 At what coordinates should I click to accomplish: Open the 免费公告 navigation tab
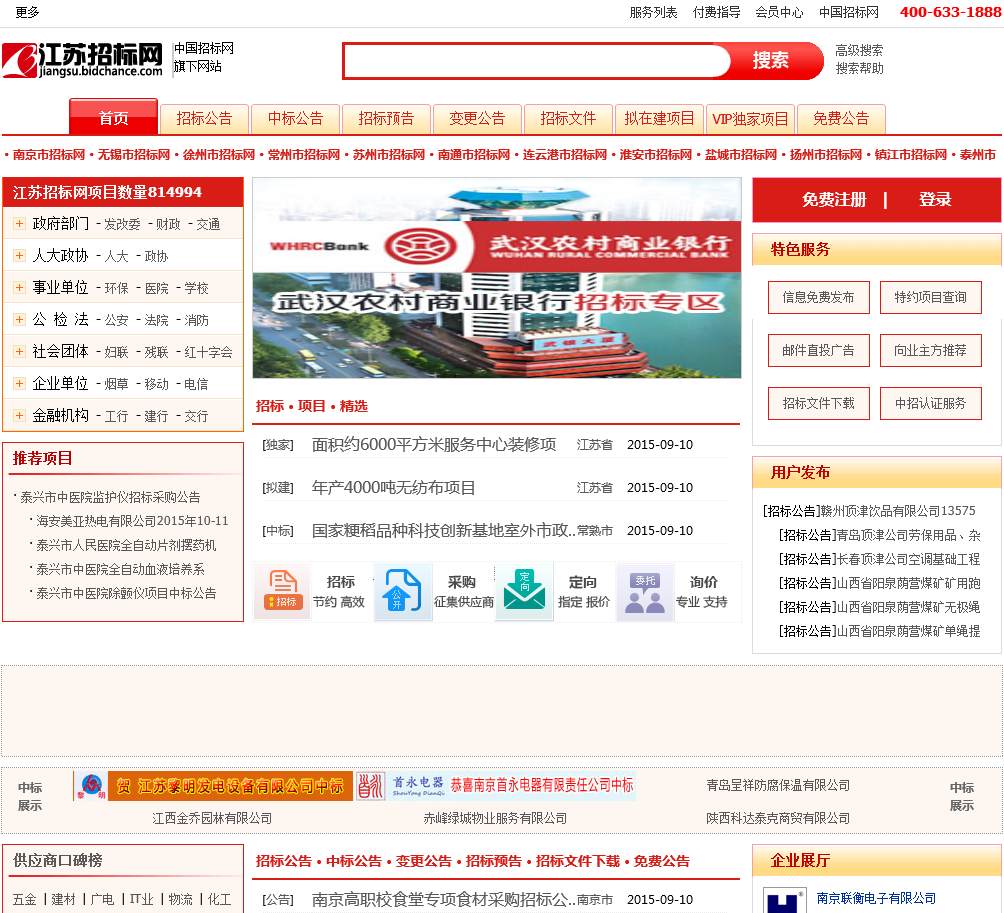point(841,118)
